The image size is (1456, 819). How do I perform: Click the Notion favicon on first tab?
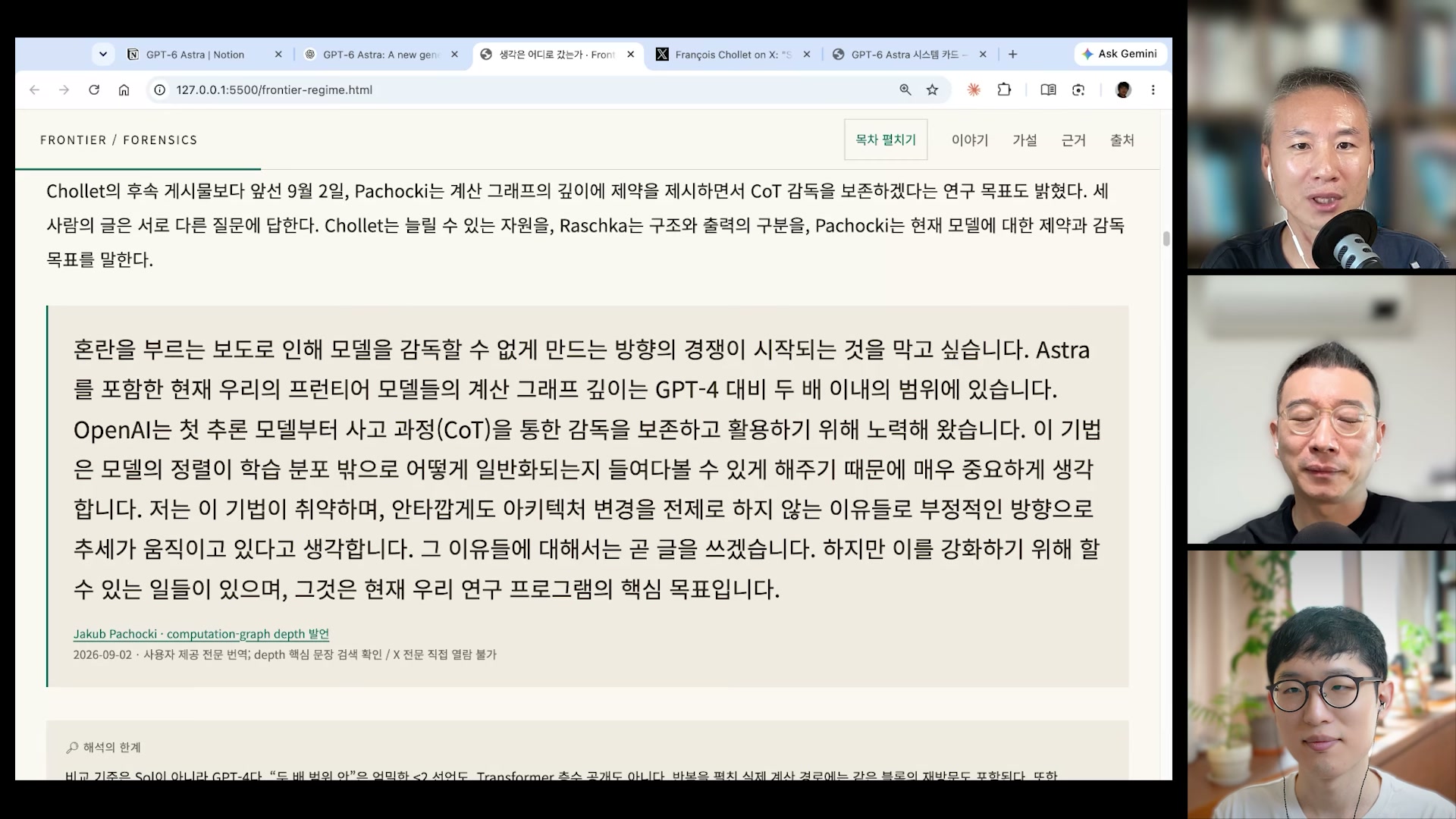point(133,55)
